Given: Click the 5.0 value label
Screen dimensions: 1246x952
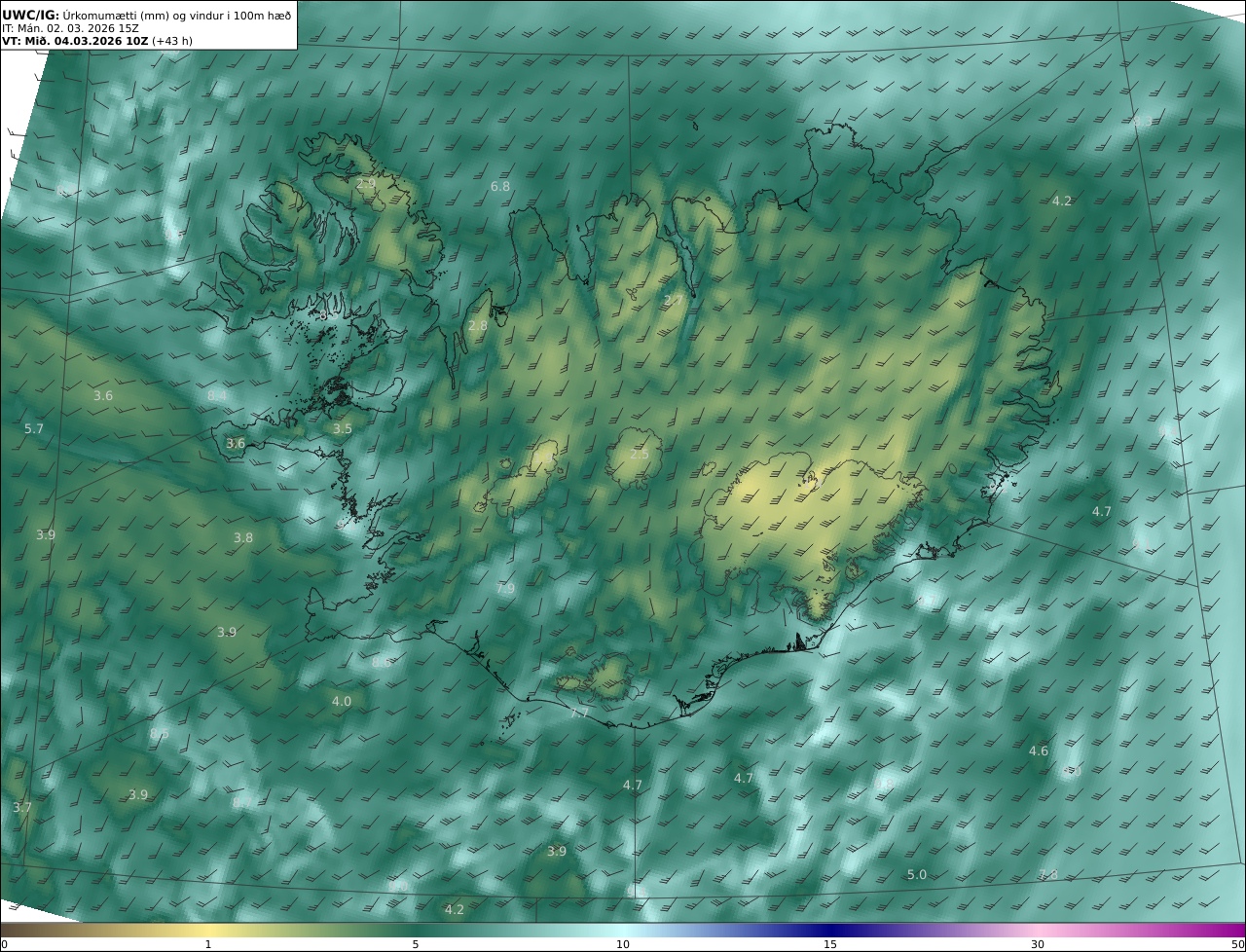Looking at the screenshot, I should click(x=917, y=874).
